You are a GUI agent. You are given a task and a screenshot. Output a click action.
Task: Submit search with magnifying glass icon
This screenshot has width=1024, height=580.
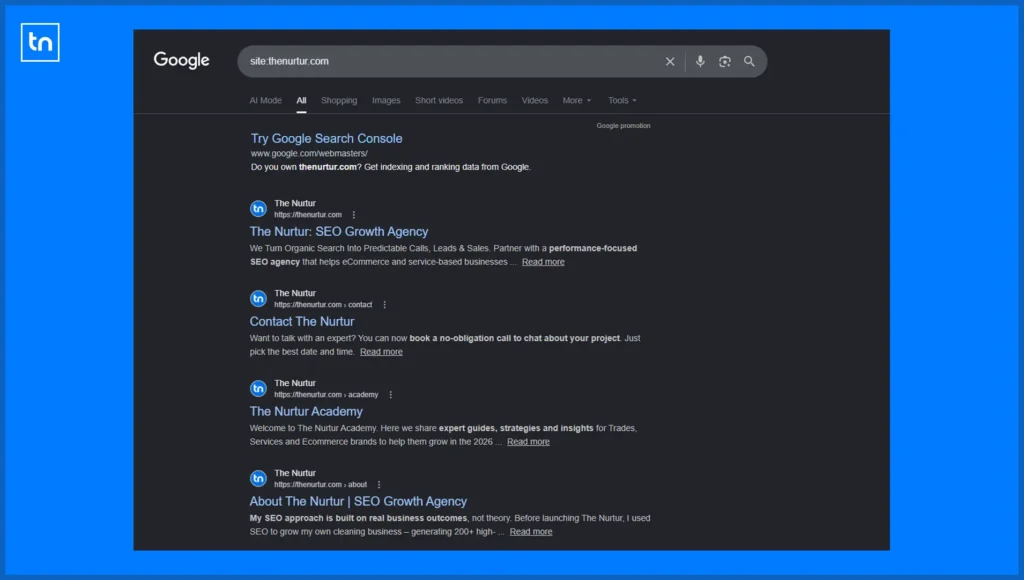pyautogui.click(x=749, y=61)
